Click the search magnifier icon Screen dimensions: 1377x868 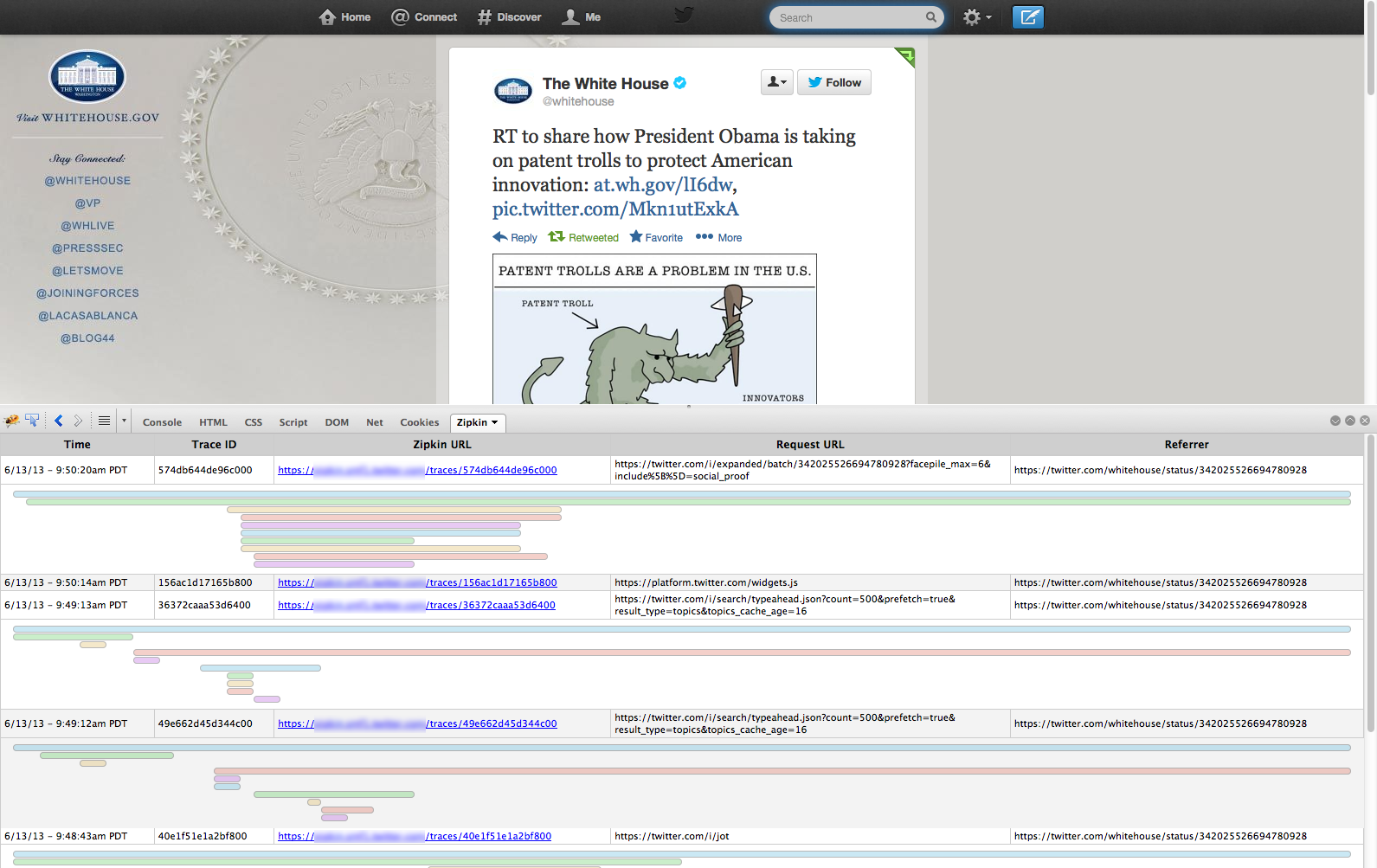pyautogui.click(x=931, y=17)
